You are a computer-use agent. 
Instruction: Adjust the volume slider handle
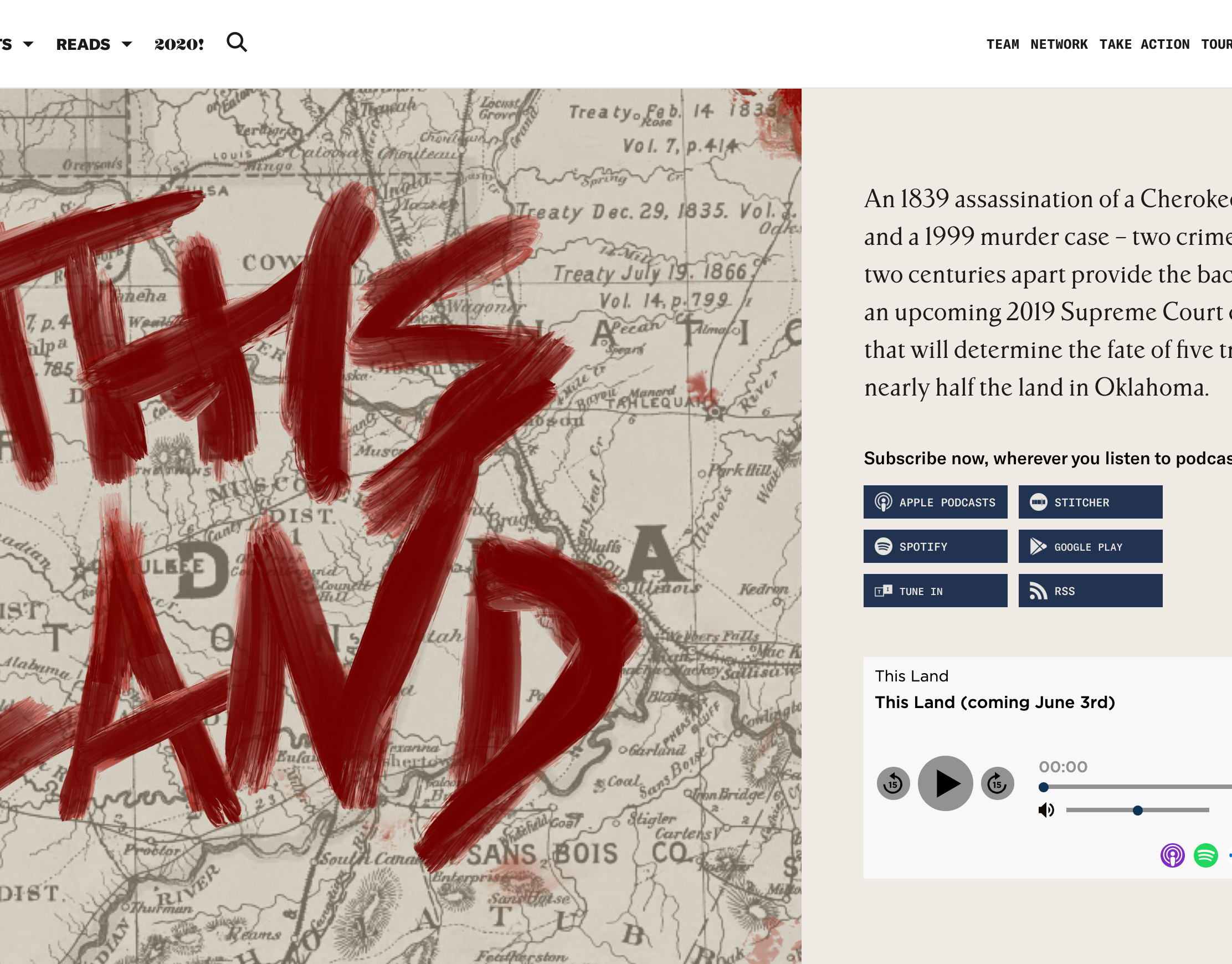click(x=1138, y=811)
